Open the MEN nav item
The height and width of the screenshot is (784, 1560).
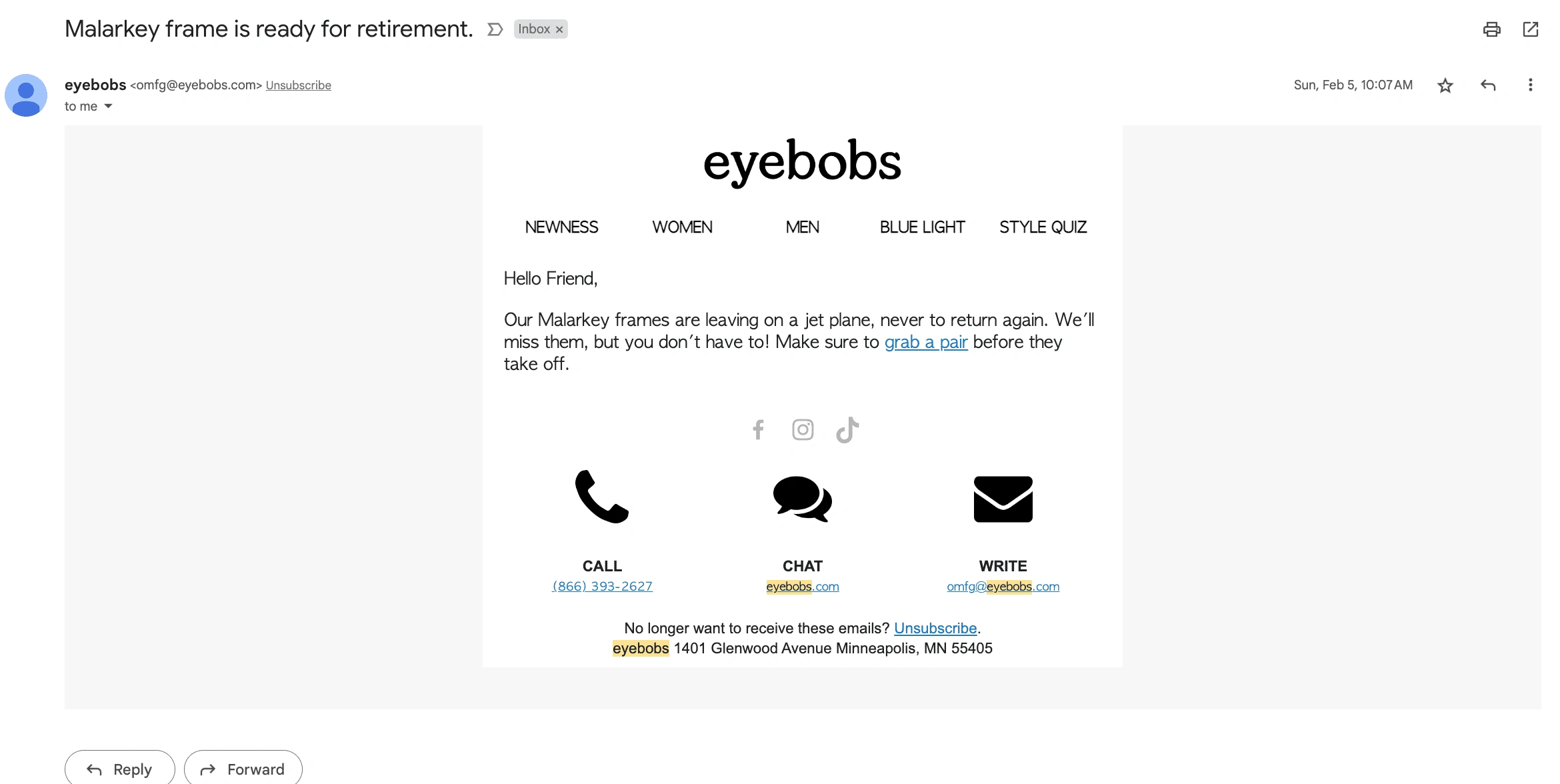tap(802, 227)
